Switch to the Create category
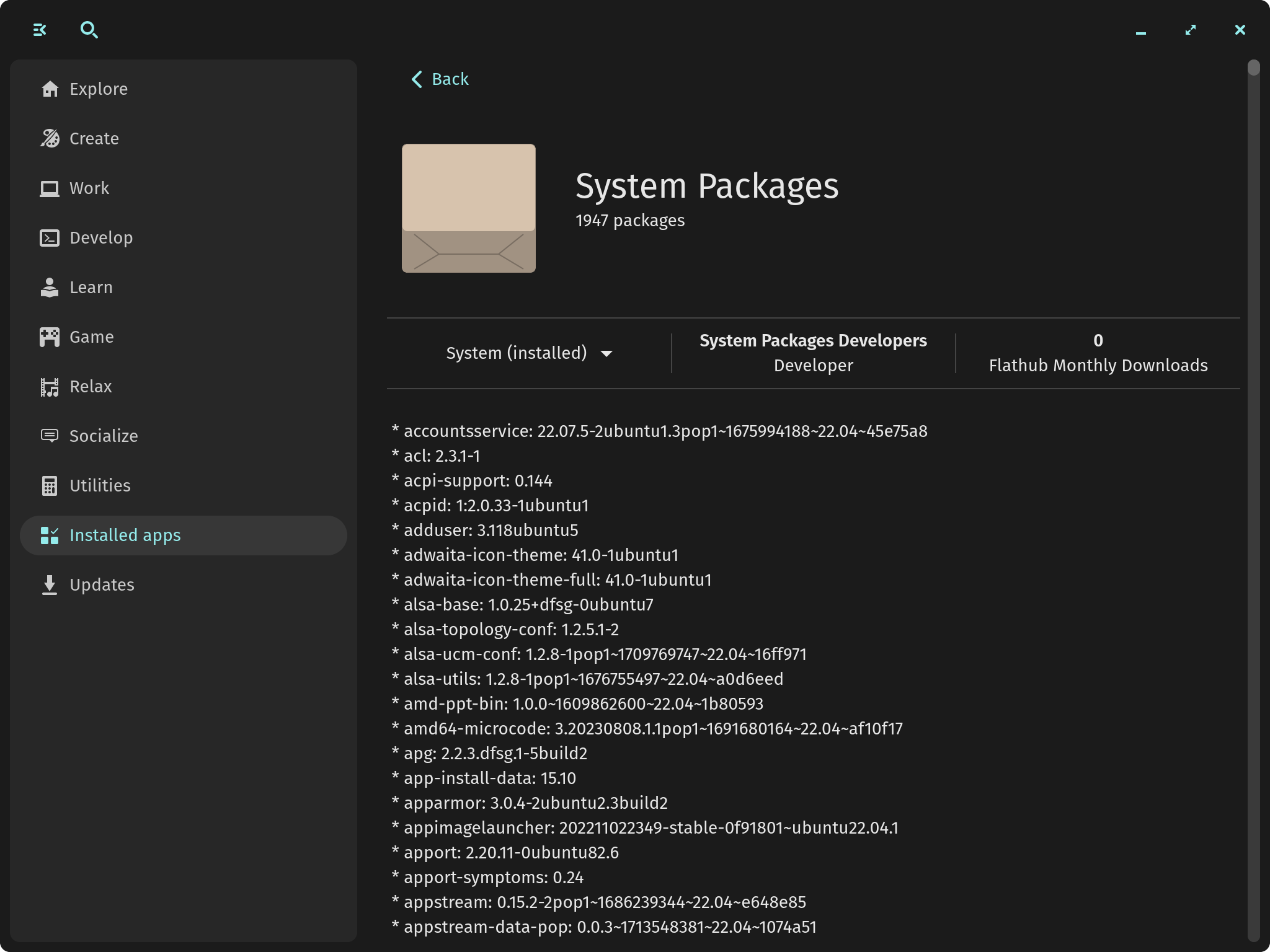This screenshot has height=952, width=1270. pyautogui.click(x=184, y=139)
